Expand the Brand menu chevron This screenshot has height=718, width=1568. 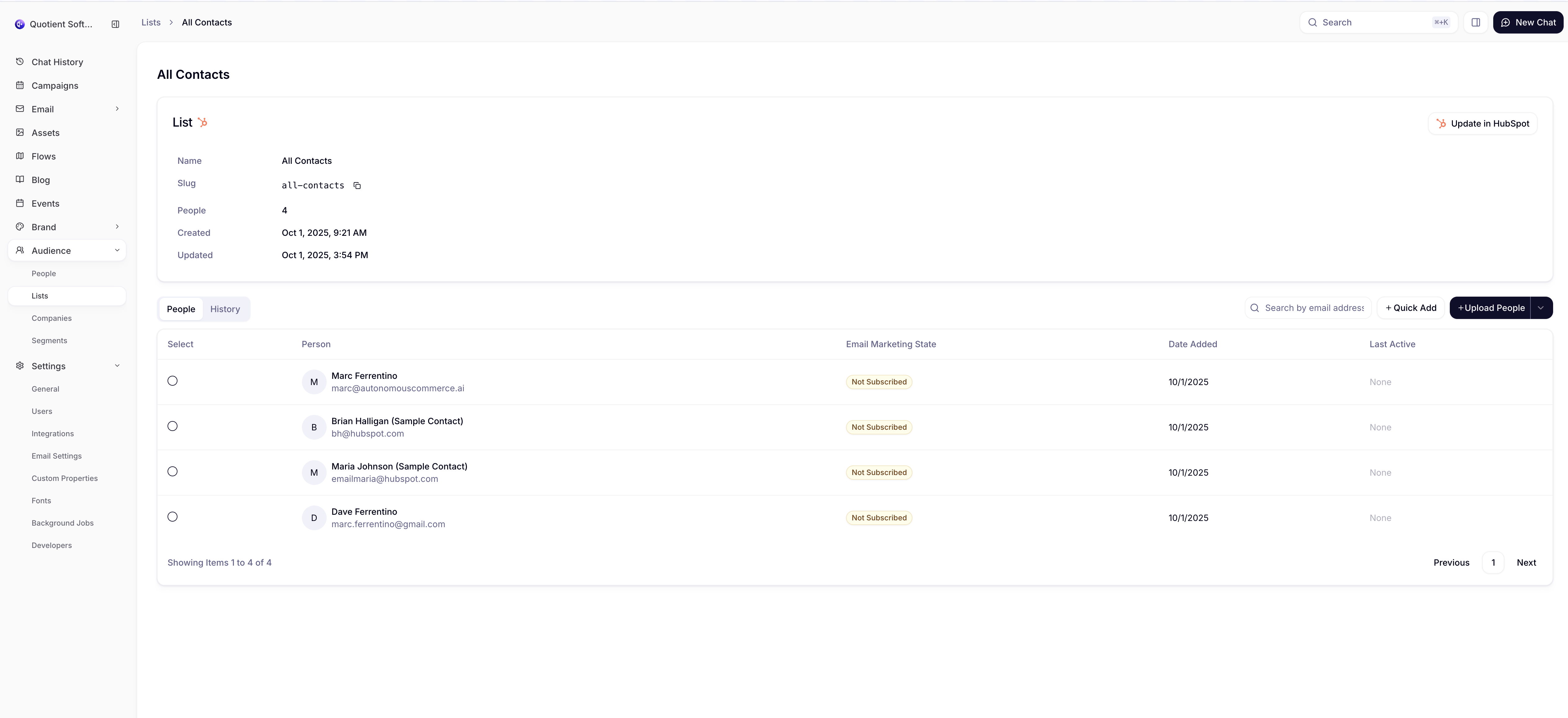point(117,227)
